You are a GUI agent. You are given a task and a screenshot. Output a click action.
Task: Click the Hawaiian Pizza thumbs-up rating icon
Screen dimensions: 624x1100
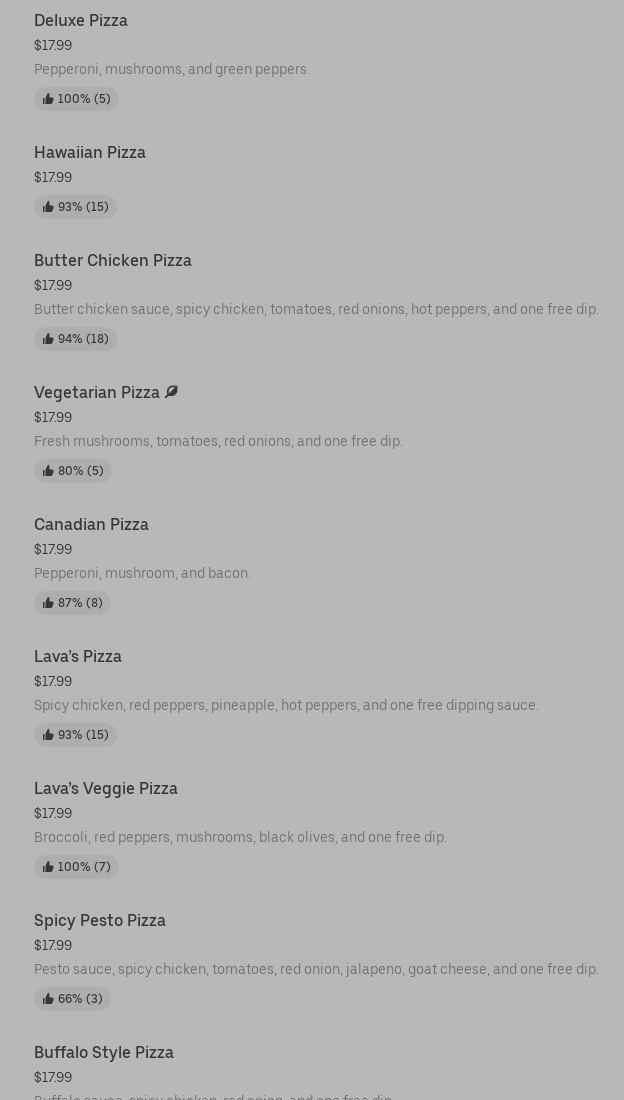click(x=48, y=207)
